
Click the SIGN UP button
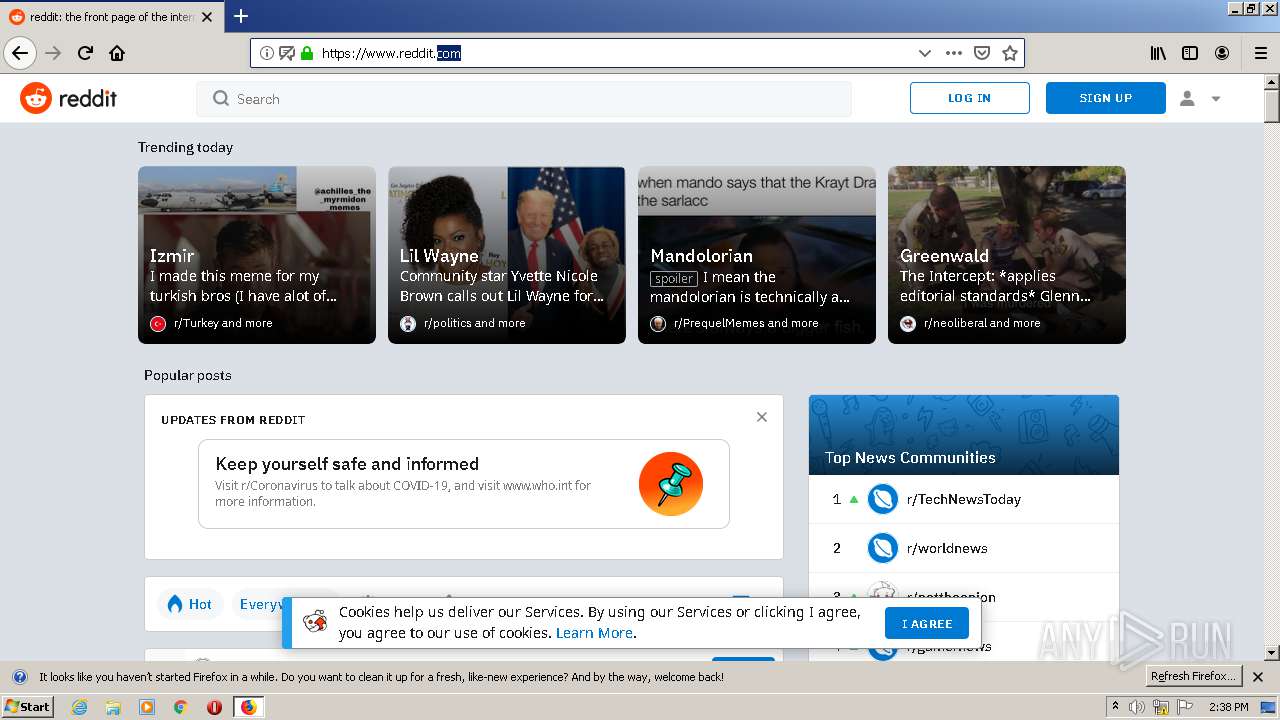click(1105, 98)
